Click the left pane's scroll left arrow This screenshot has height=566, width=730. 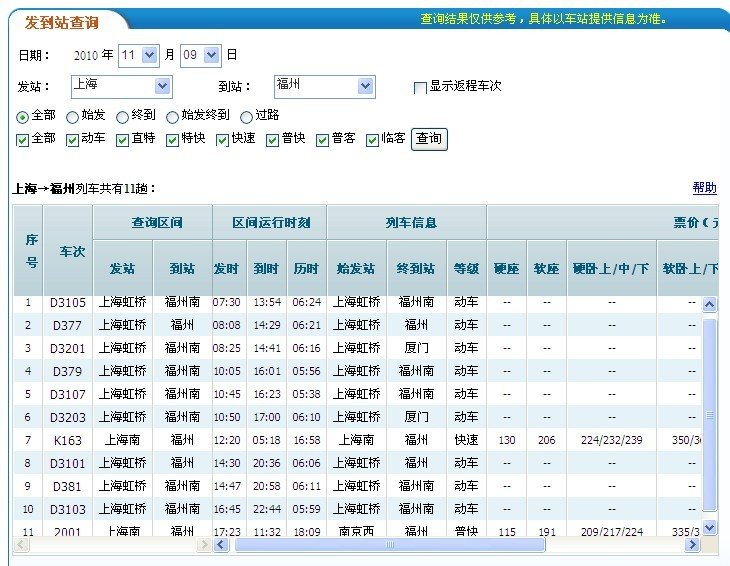tap(20, 544)
